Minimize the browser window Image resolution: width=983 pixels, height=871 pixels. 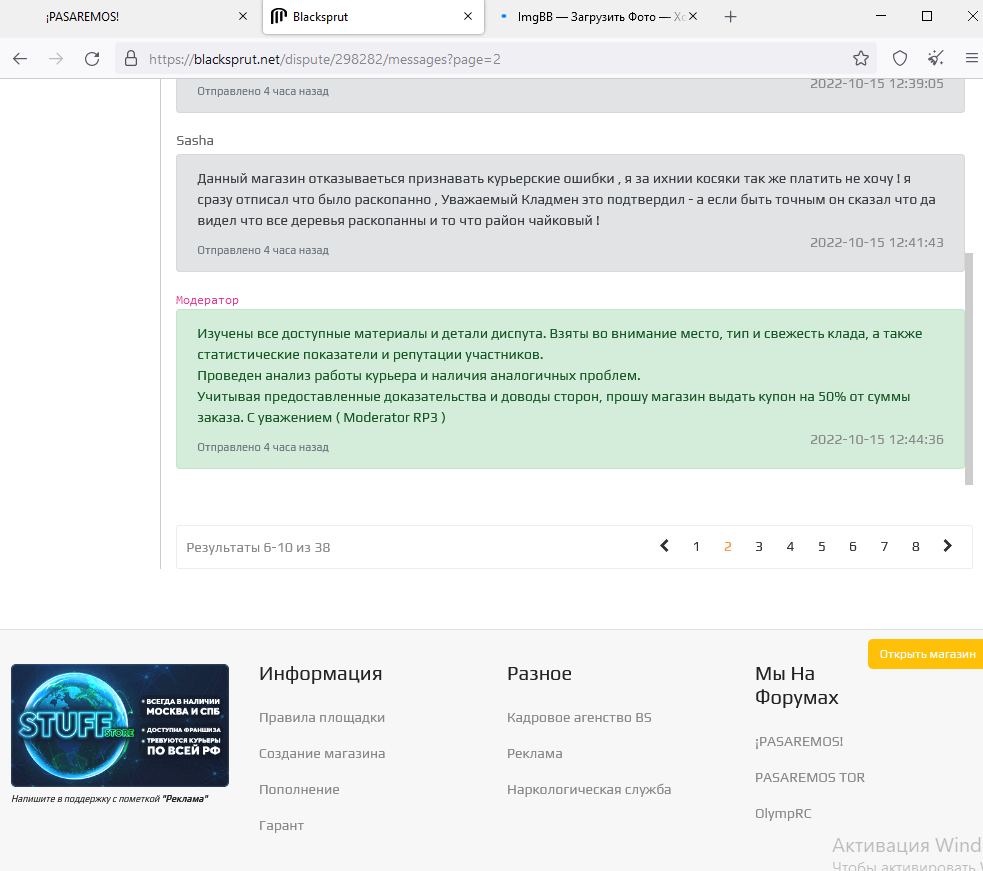tap(881, 16)
